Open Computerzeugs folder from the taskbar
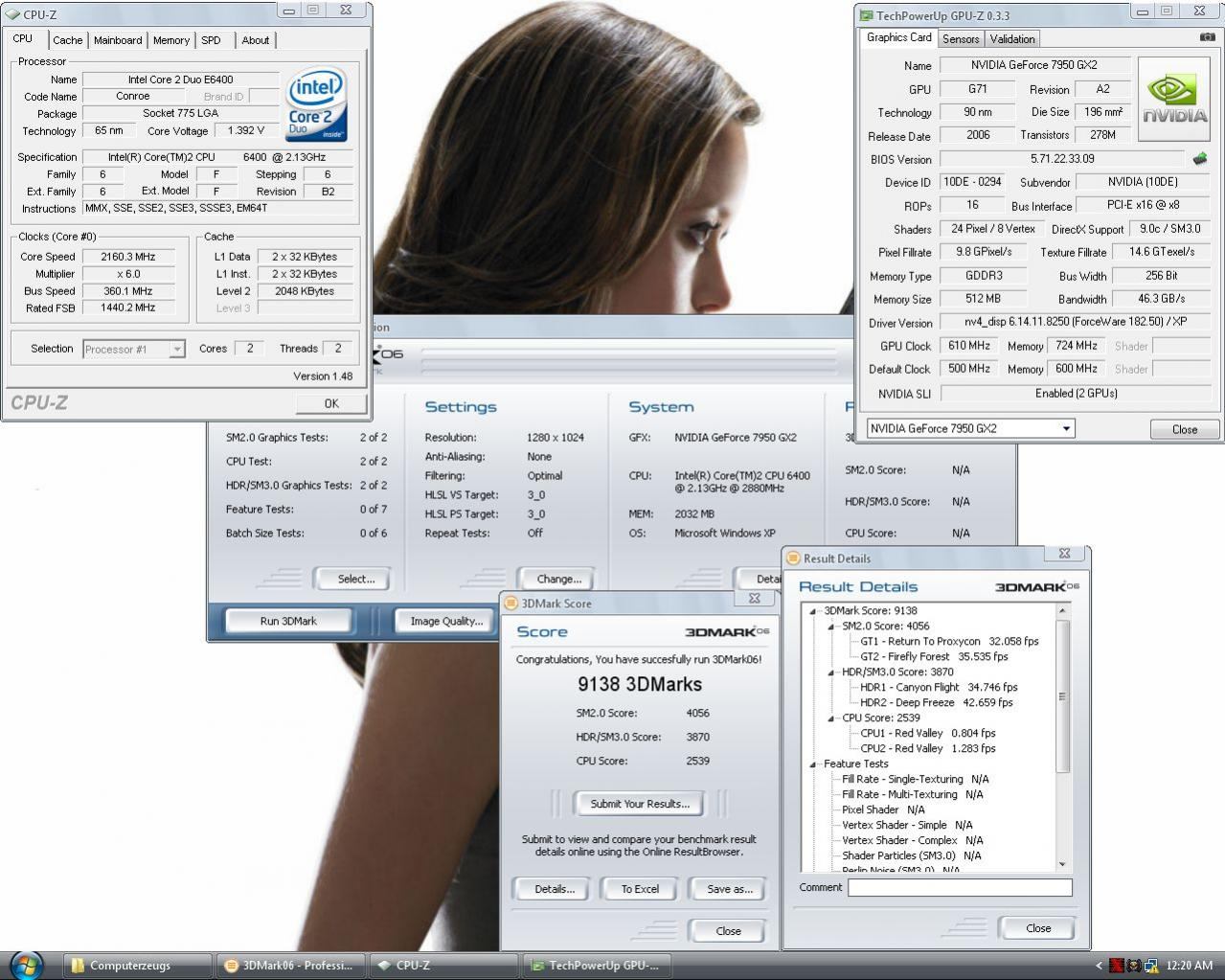Screen dimensions: 1225x980 (x=138, y=966)
